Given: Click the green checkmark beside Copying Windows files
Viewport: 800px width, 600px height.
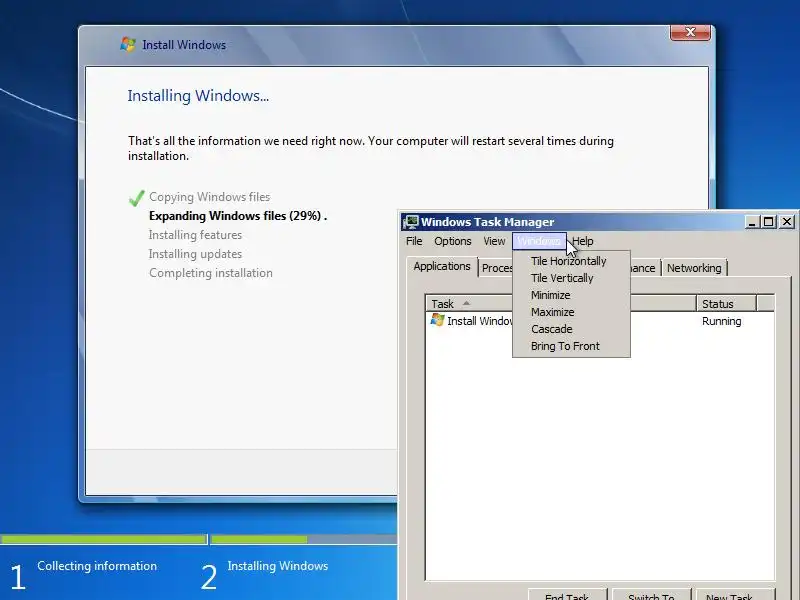Looking at the screenshot, I should point(136,197).
